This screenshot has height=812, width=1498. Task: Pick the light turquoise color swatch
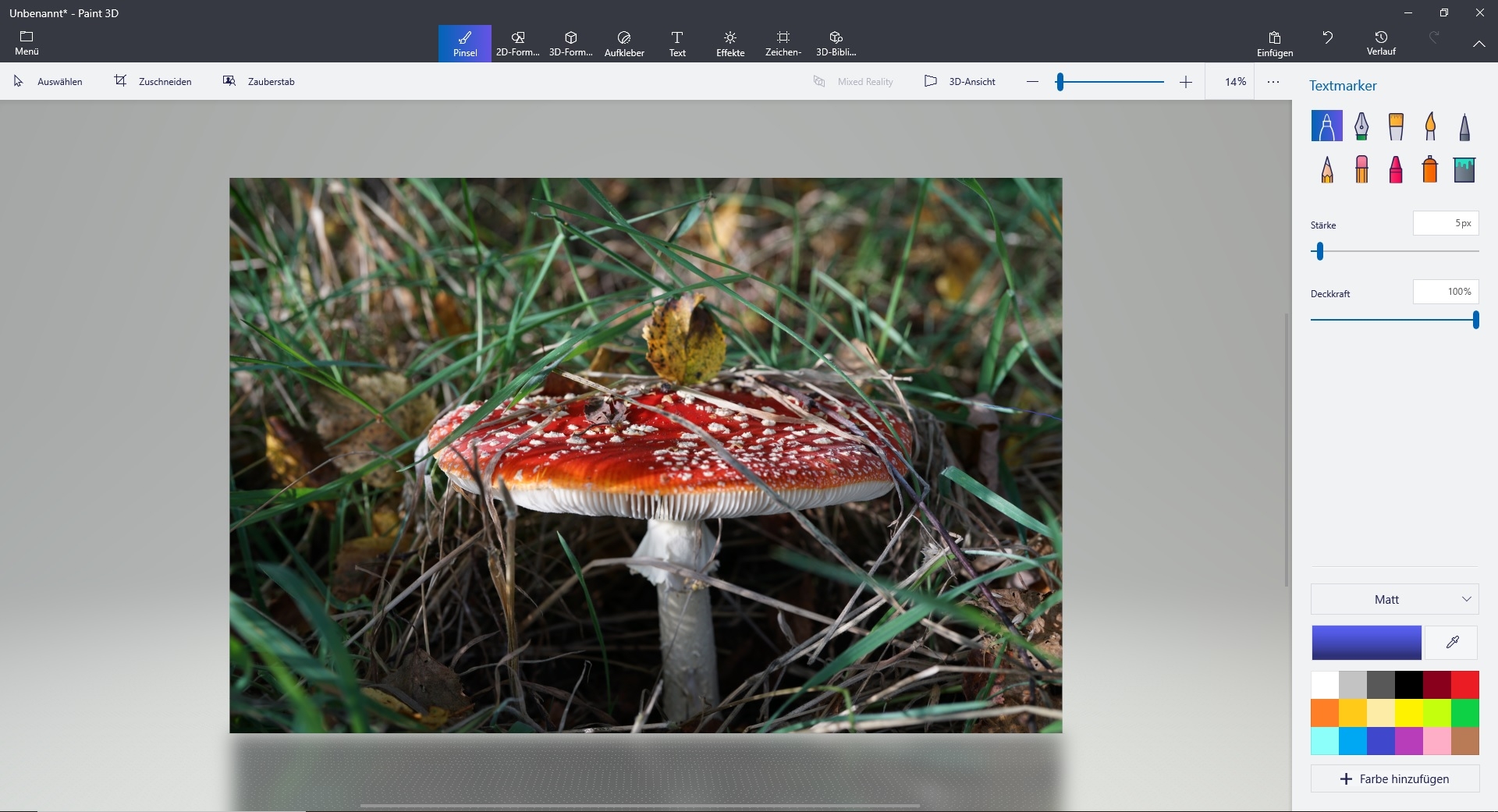(x=1325, y=741)
